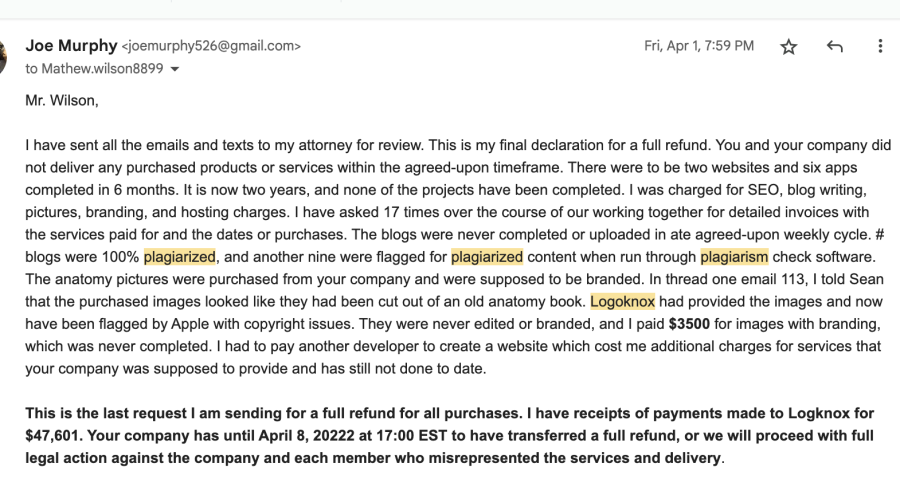Star this email from Joe Murphy
Screen dimensions: 900x483
tap(789, 47)
